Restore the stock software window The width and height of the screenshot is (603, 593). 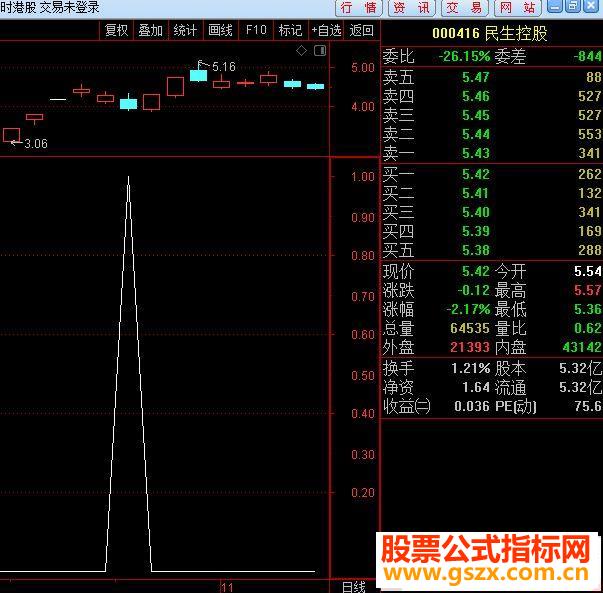[x=573, y=6]
